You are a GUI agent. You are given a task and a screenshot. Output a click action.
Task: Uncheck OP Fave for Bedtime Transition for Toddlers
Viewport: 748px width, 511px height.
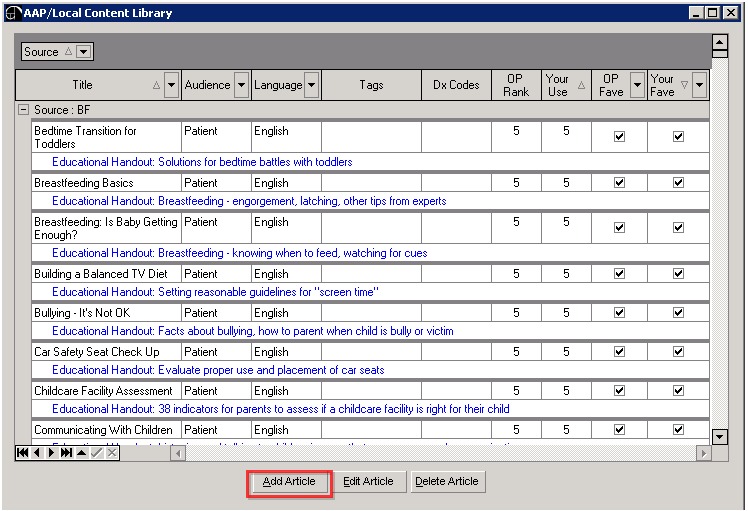pos(619,136)
